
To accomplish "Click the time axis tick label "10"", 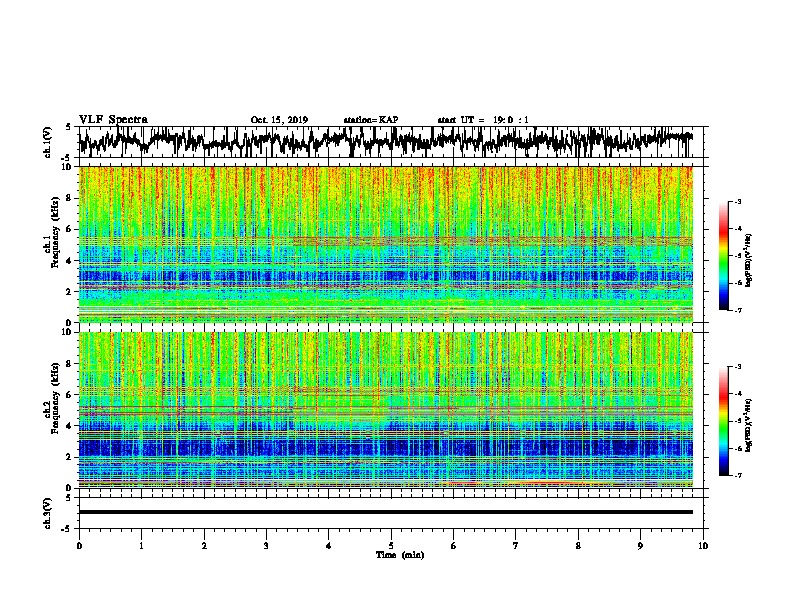I will click(703, 546).
